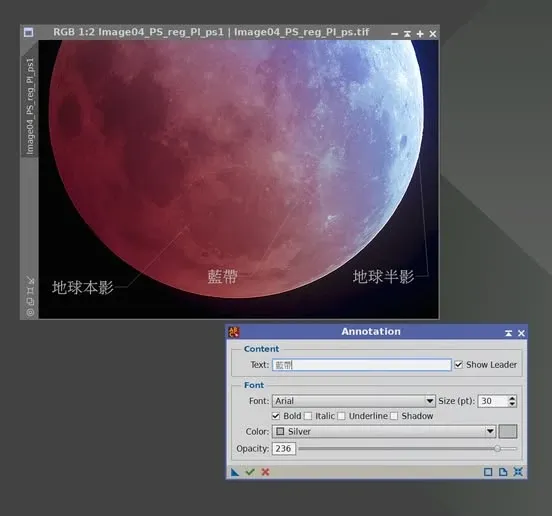This screenshot has height=516, width=552.
Task: Click the circular target icon at the bottom left
Action: click(x=30, y=312)
